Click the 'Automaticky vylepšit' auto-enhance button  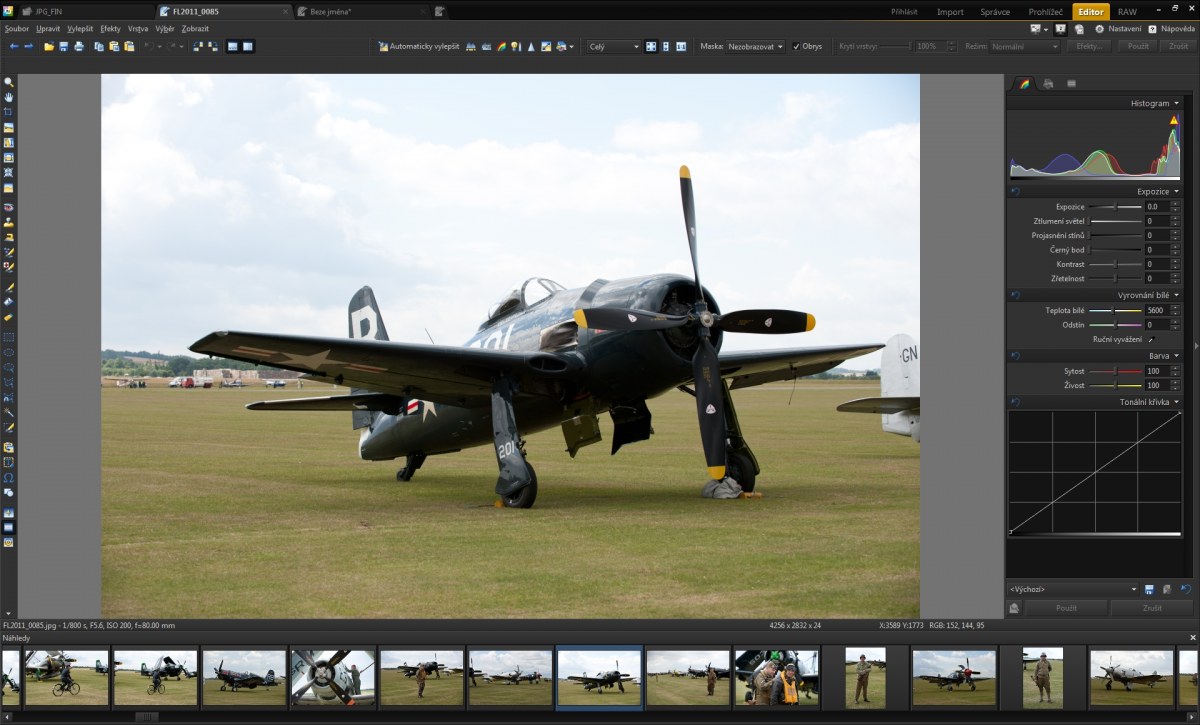point(418,47)
